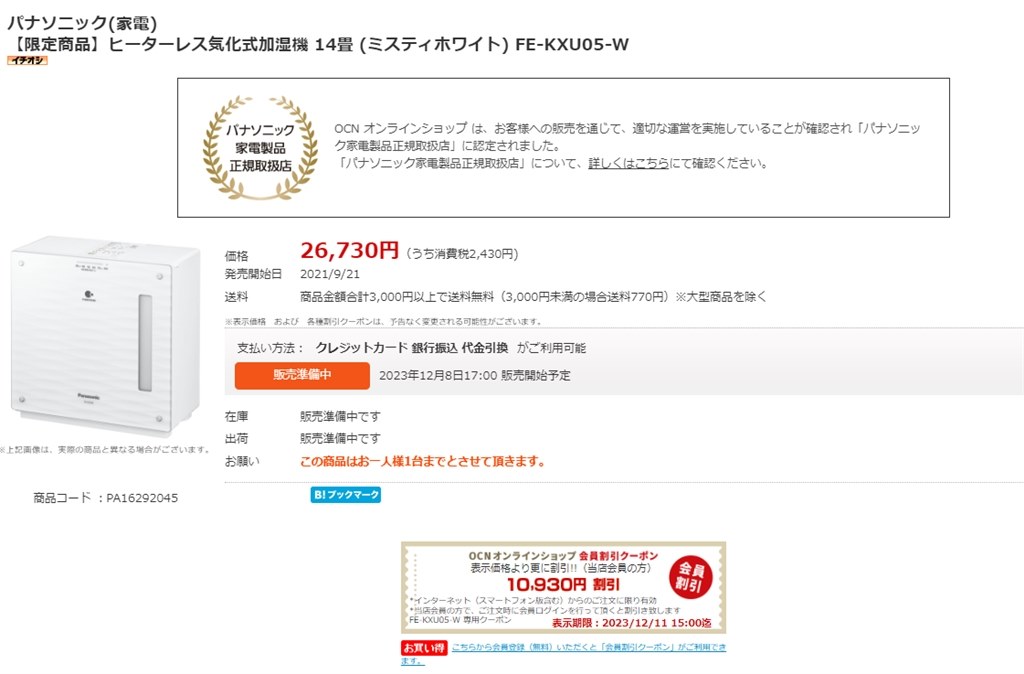Click the coupon expiry 2023/12/11 15:00 text
This screenshot has width=1024, height=674.
(x=632, y=623)
